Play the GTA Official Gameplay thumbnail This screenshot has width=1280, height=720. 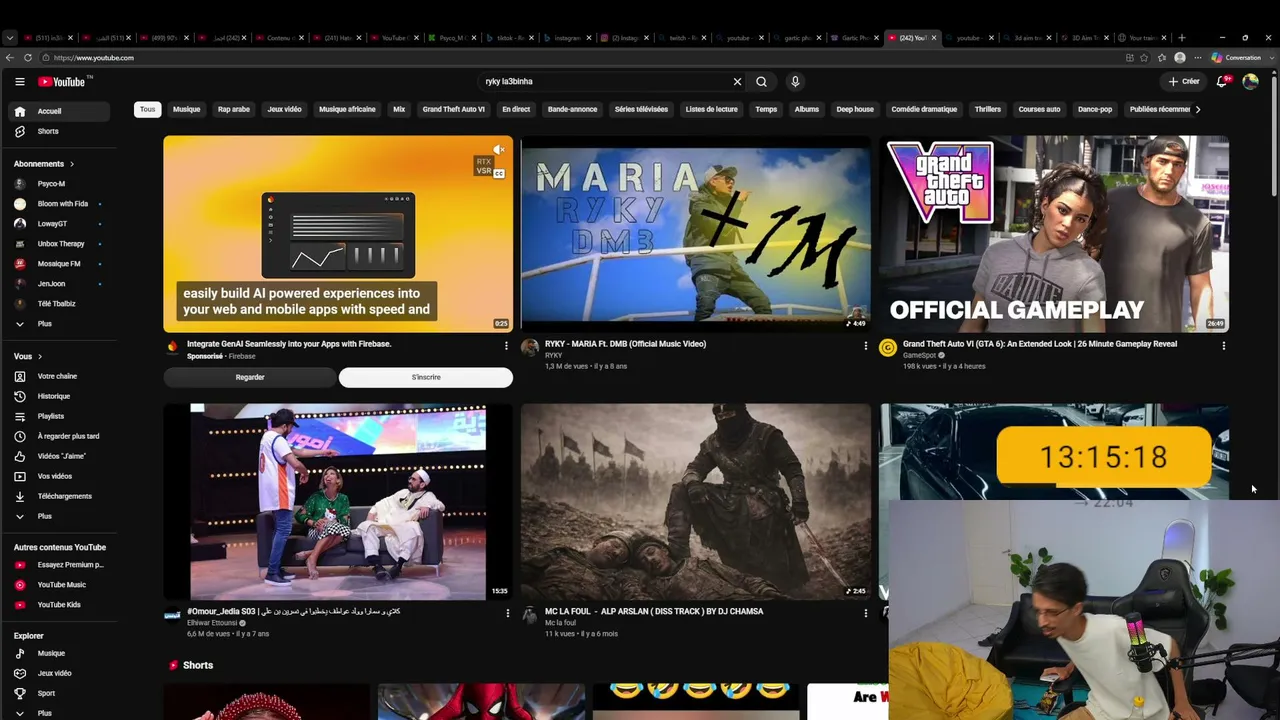coord(1054,234)
